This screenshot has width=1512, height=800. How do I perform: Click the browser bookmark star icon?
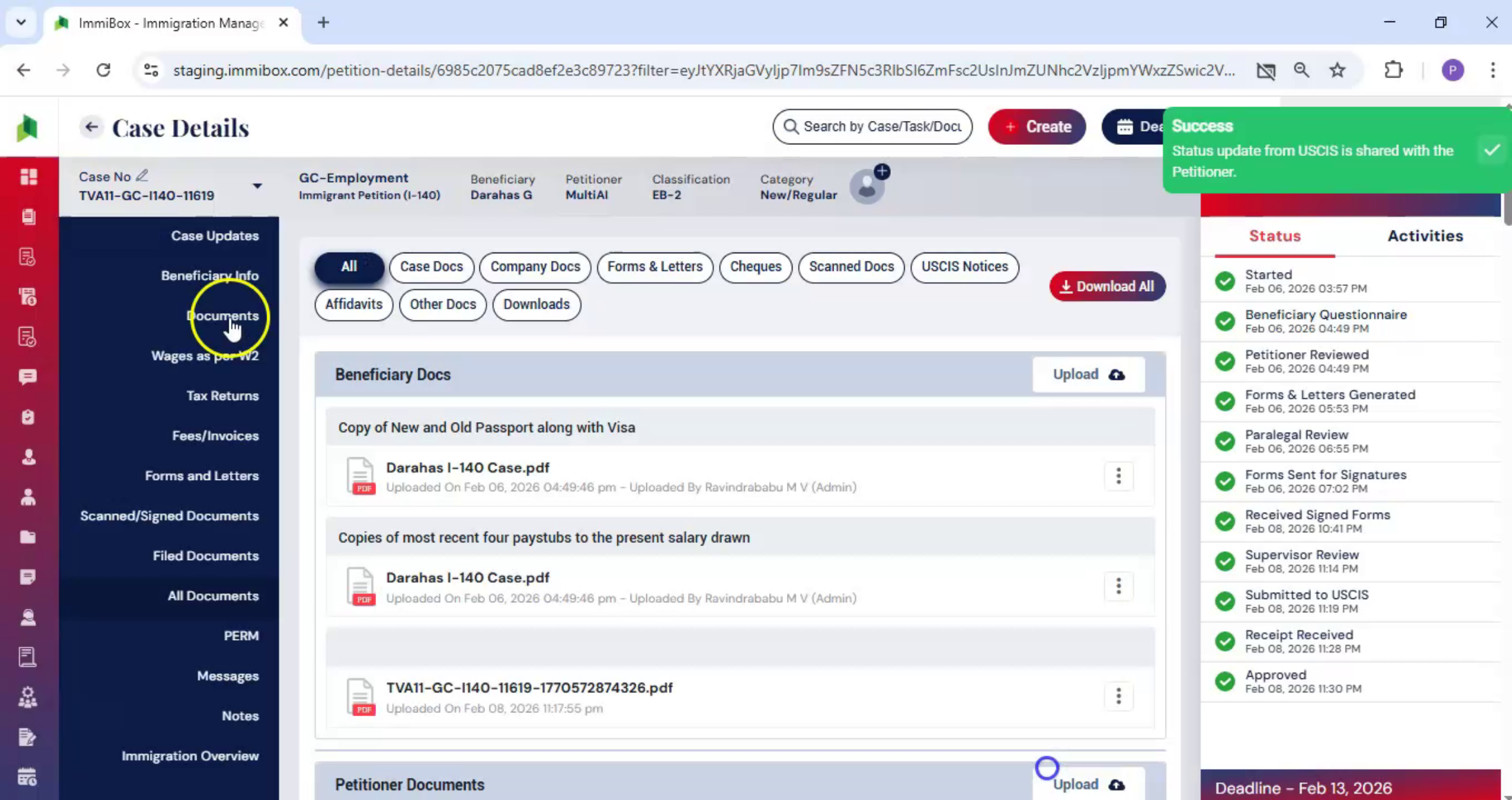[x=1337, y=70]
